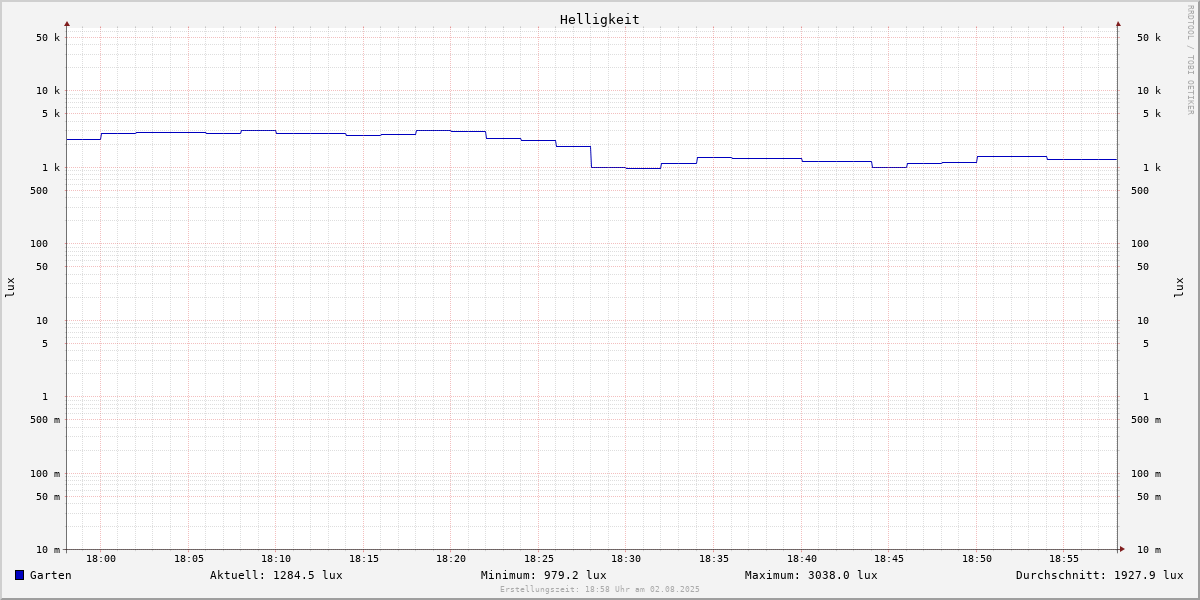Click the 18:50 time axis label
This screenshot has width=1200, height=600.
(977, 559)
